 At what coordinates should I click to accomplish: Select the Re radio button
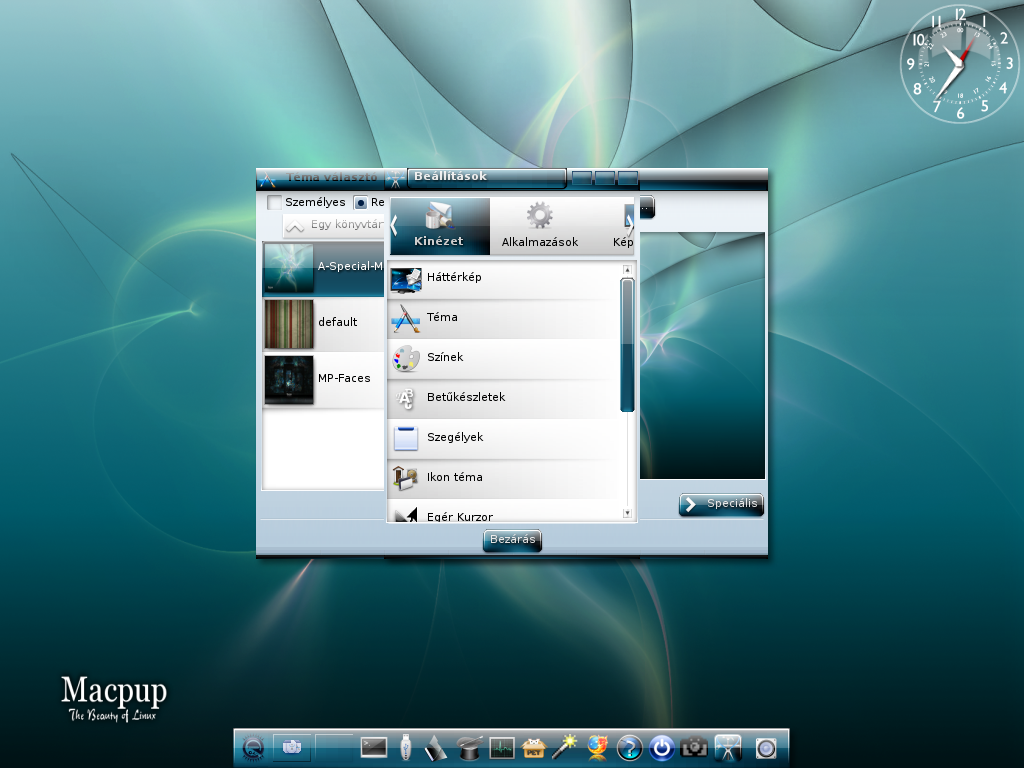point(360,202)
